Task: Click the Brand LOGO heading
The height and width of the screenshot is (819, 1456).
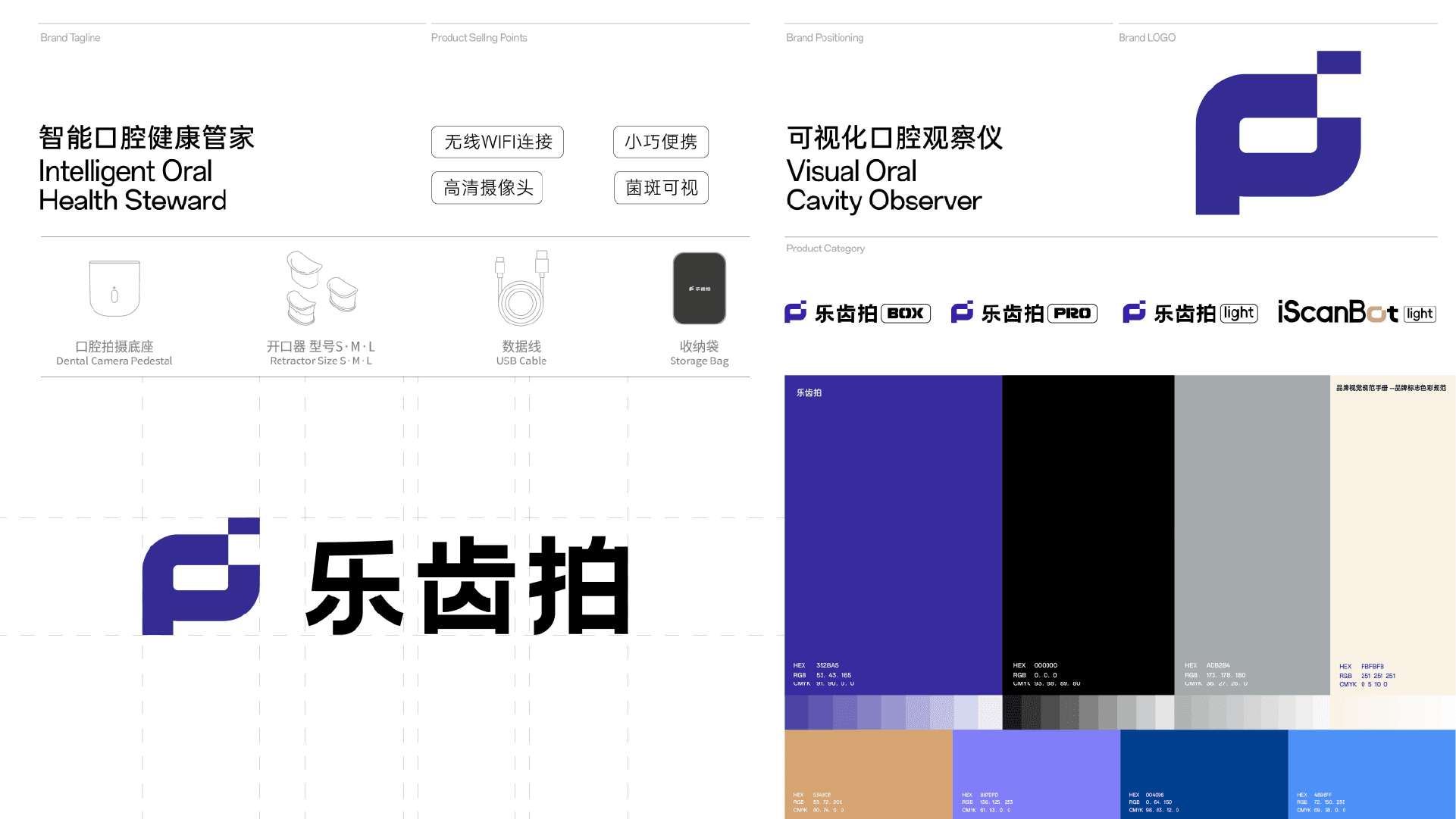Action: click(x=1148, y=37)
